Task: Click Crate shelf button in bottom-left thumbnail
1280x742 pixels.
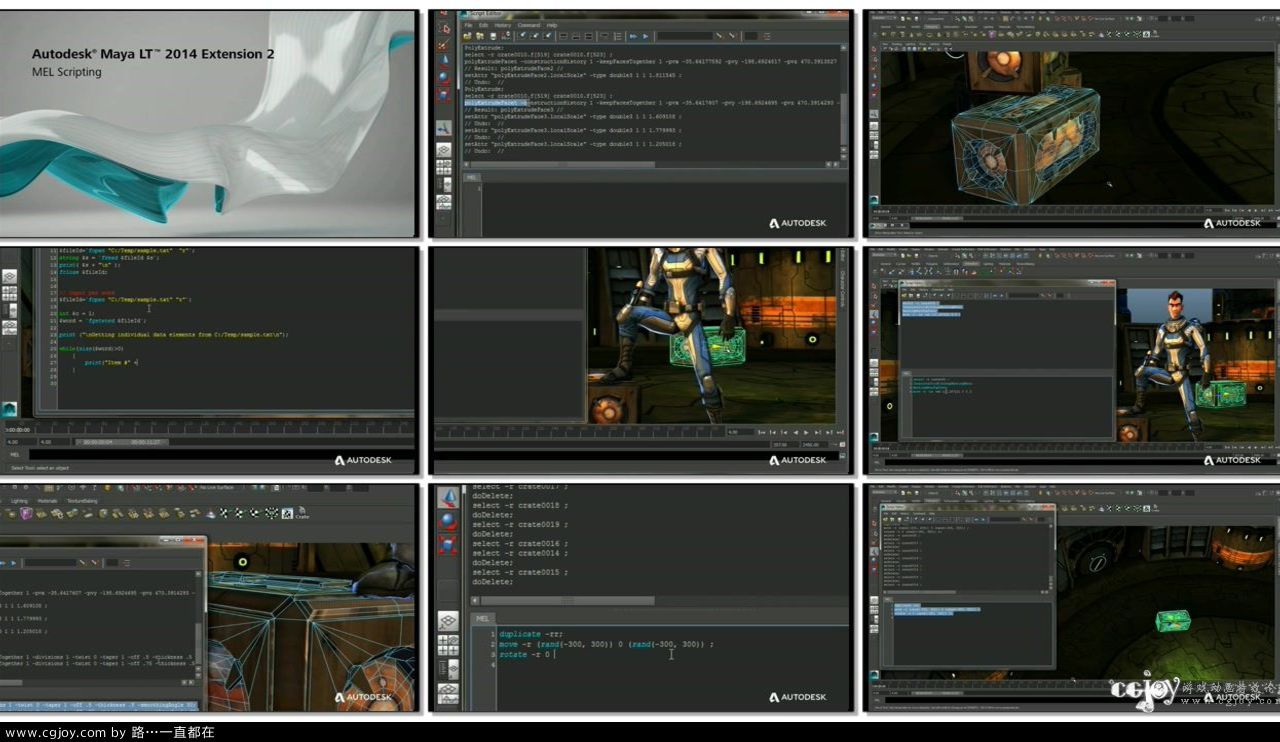Action: pyautogui.click(x=302, y=512)
